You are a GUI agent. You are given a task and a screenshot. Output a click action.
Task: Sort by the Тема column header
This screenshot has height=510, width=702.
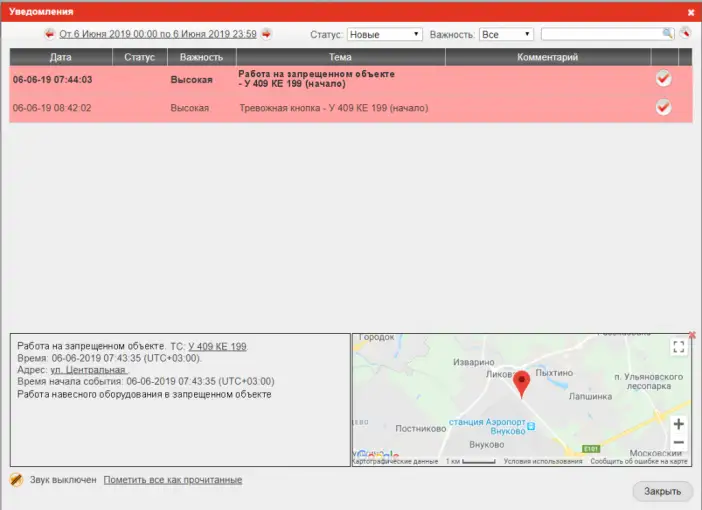pos(340,57)
